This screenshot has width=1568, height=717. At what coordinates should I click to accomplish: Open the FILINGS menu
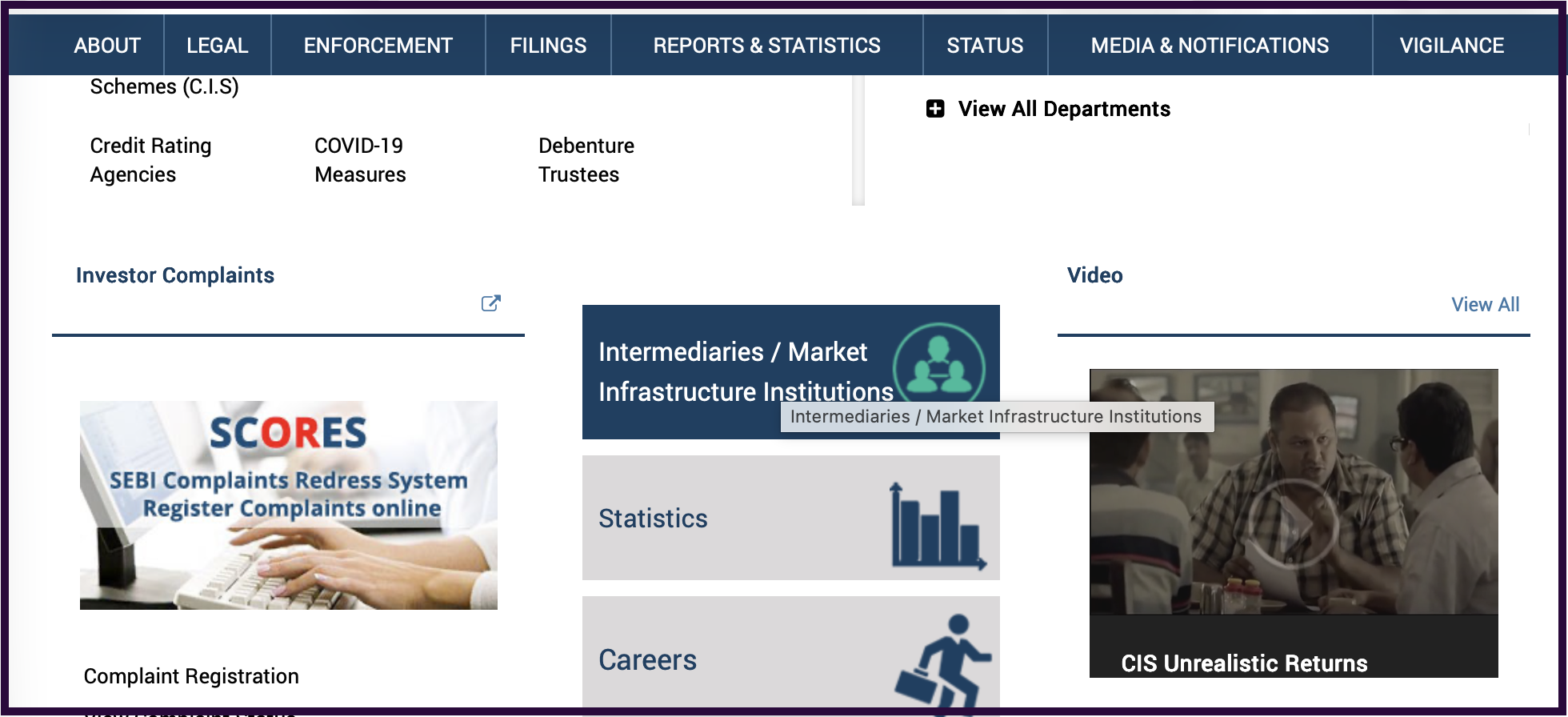549,46
